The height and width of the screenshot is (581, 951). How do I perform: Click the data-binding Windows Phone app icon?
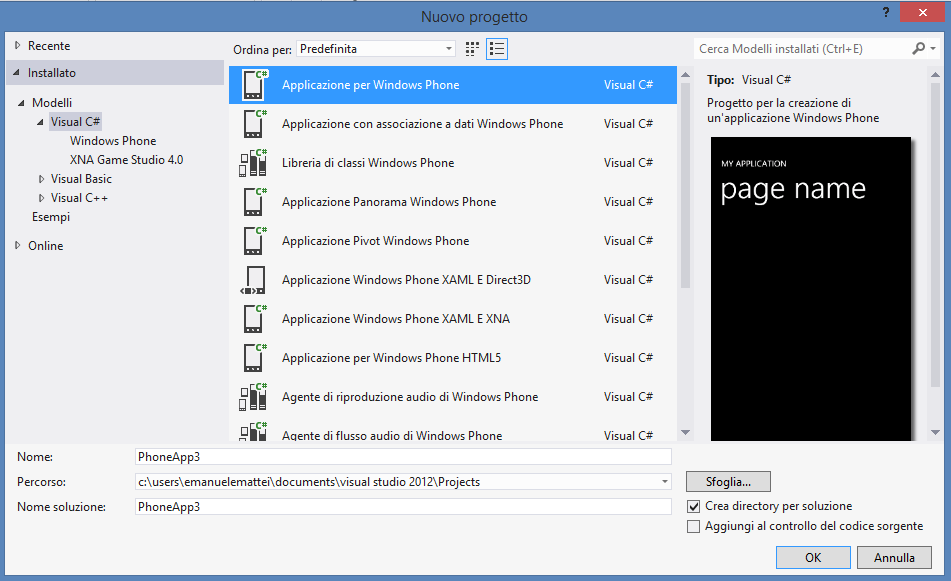[254, 124]
